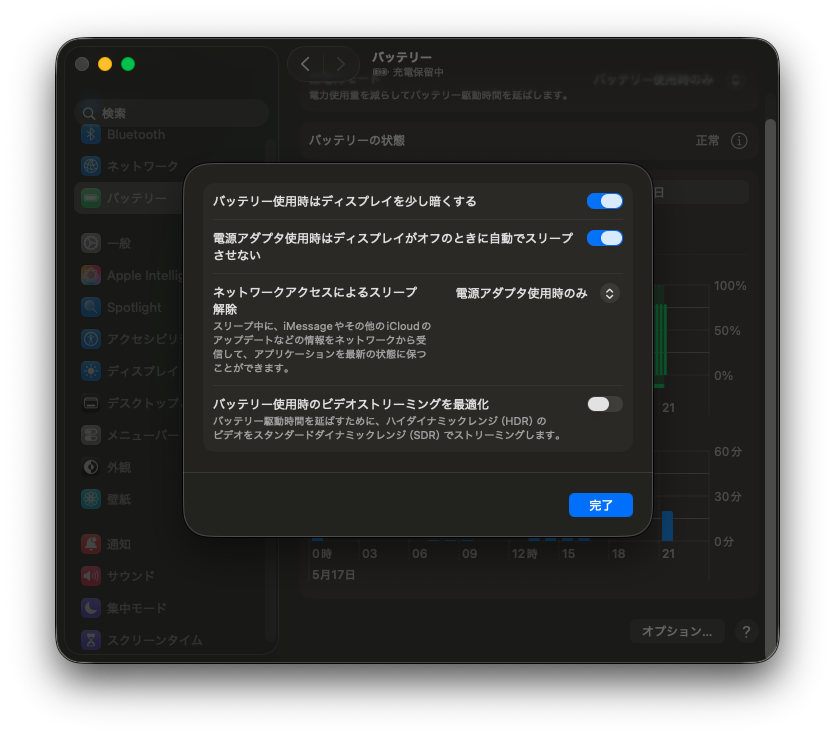
Task: Click the yellow minimize window button
Action: [105, 64]
